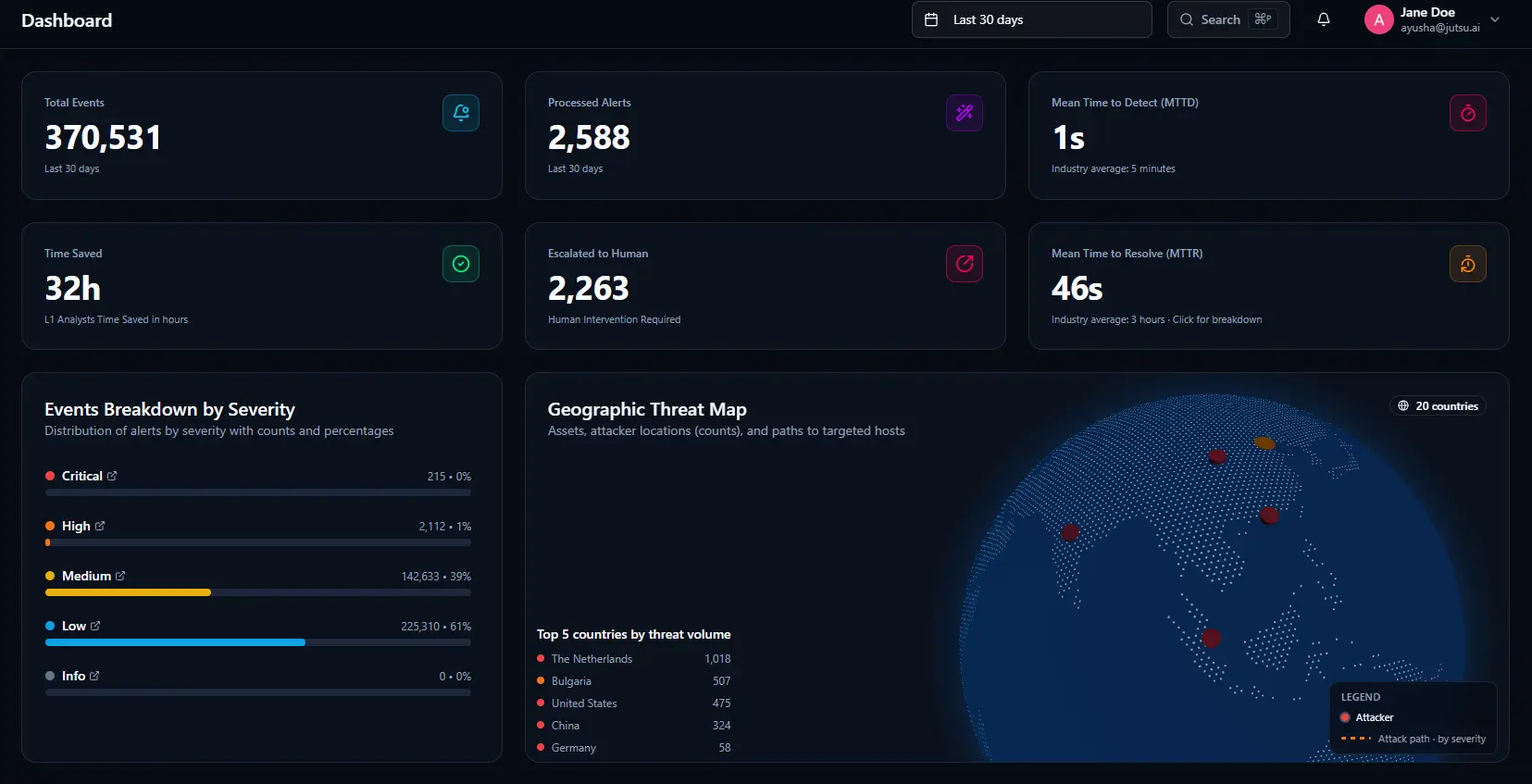This screenshot has height=784, width=1532.
Task: Click the Escalated to Human icon
Action: [965, 264]
